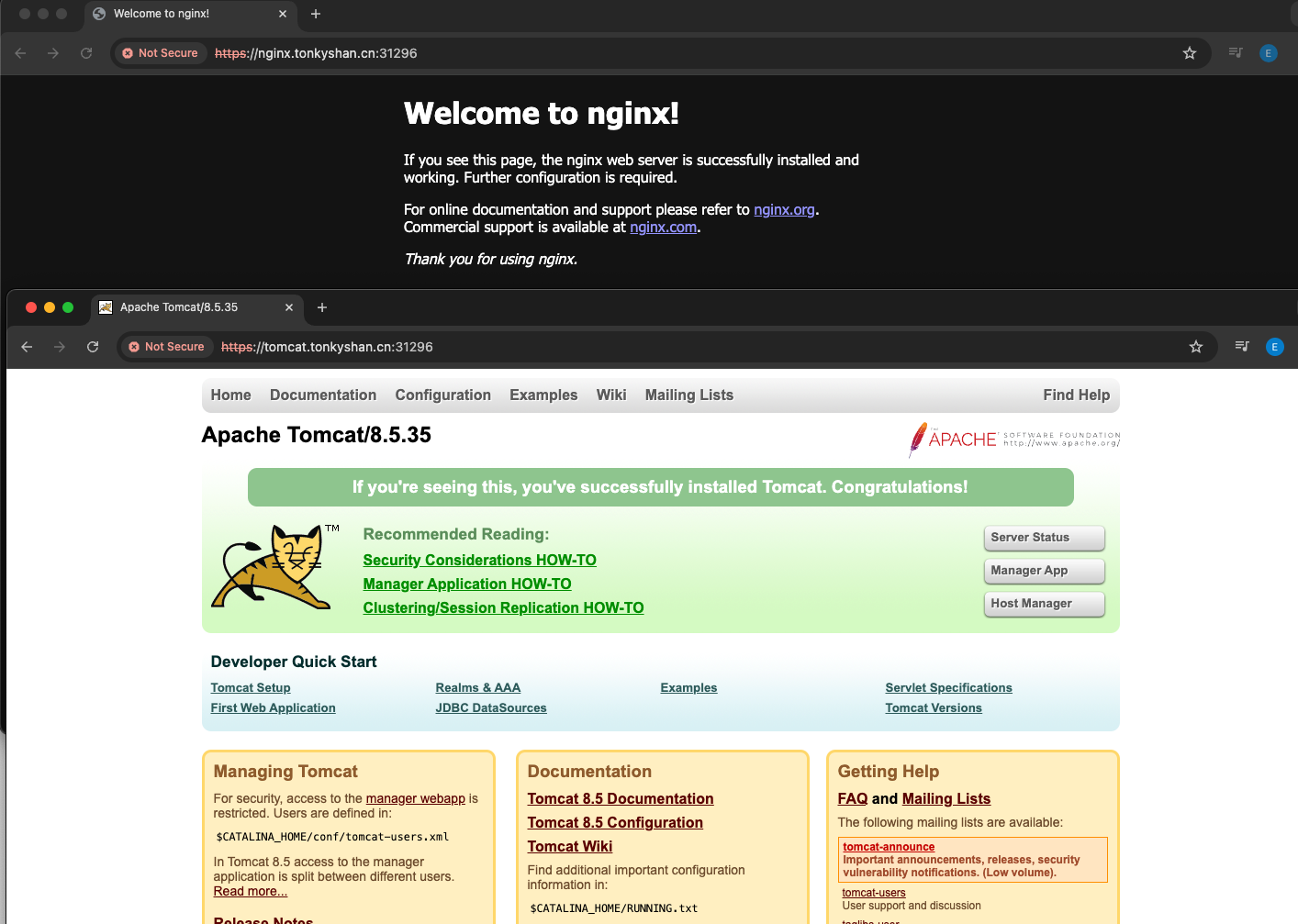The image size is (1298, 924).
Task: Open the Realms & AAA link
Action: pyautogui.click(x=477, y=688)
